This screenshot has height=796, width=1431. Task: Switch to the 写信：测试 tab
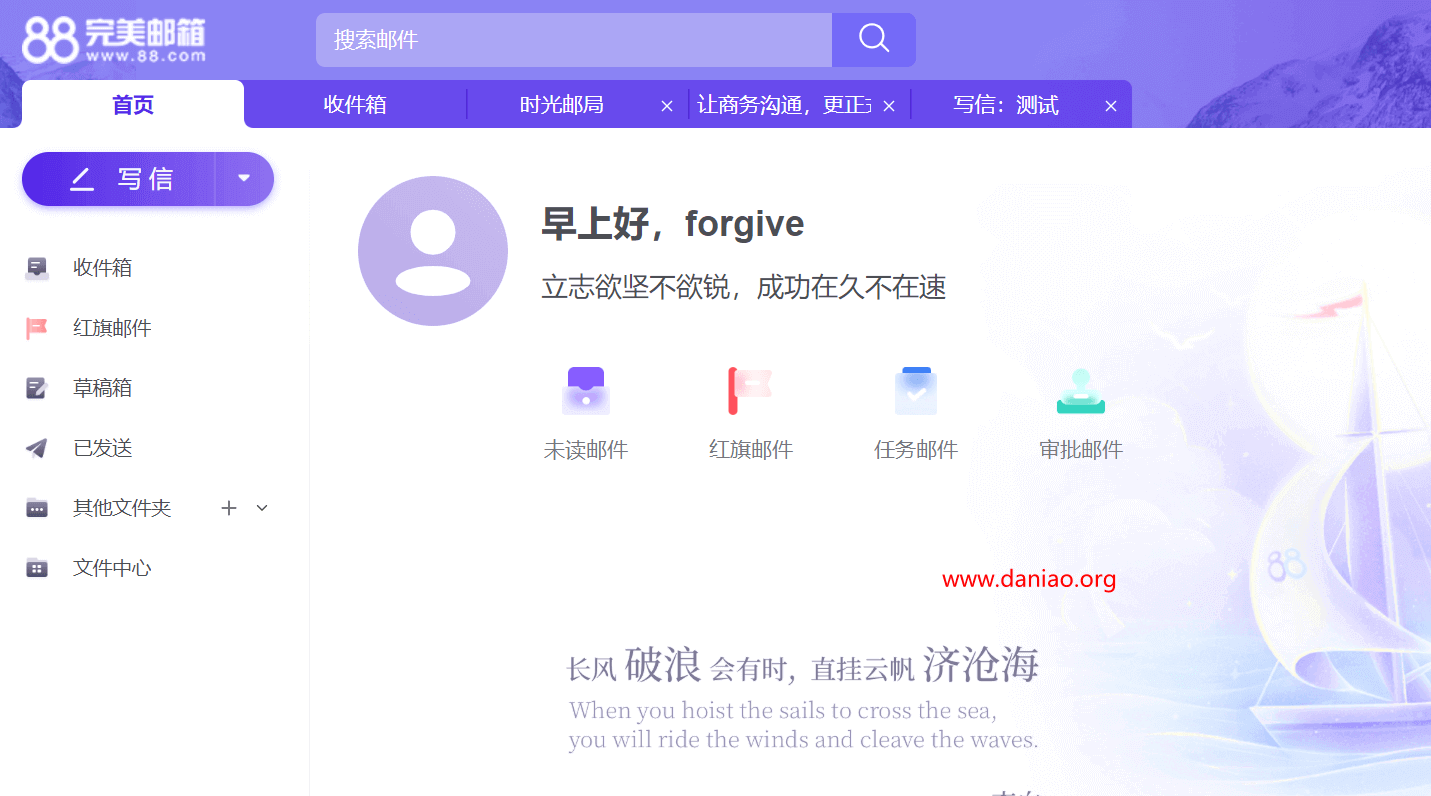[x=1005, y=105]
